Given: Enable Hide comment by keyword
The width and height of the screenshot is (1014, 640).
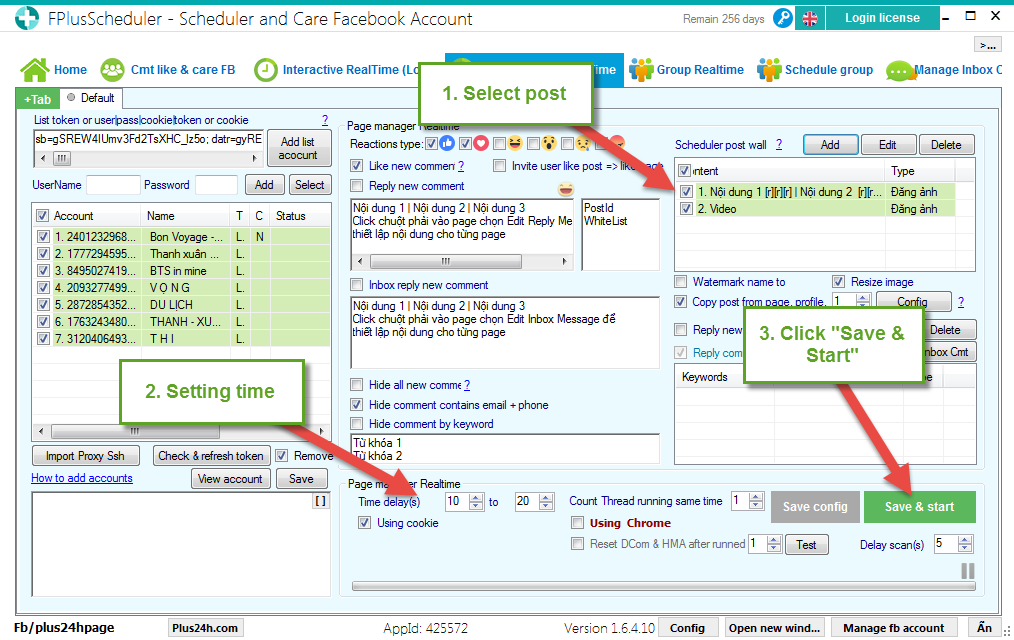Looking at the screenshot, I should click(356, 424).
